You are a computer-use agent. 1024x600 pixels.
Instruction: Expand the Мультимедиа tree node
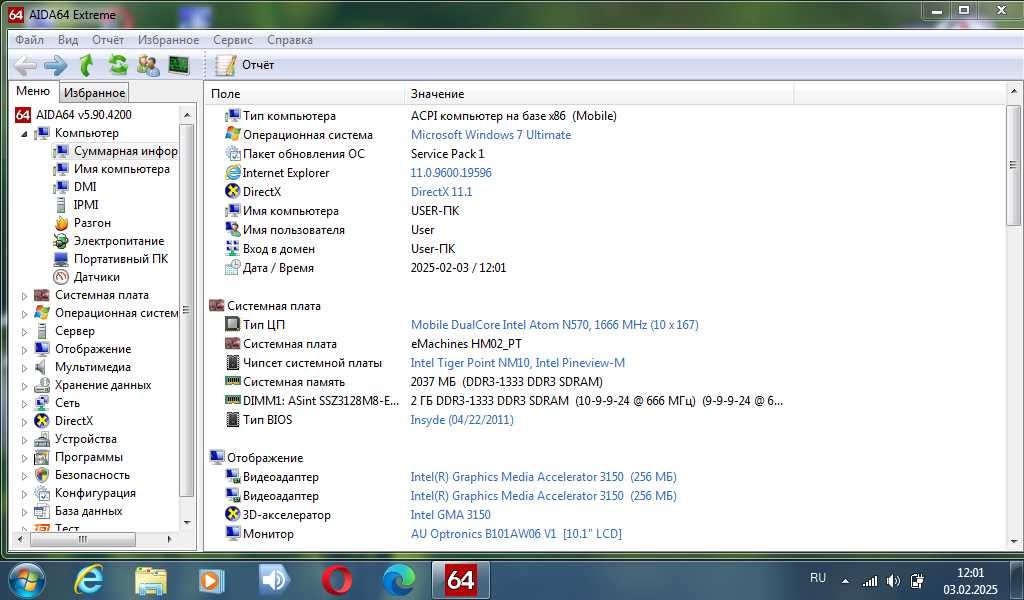tap(24, 368)
